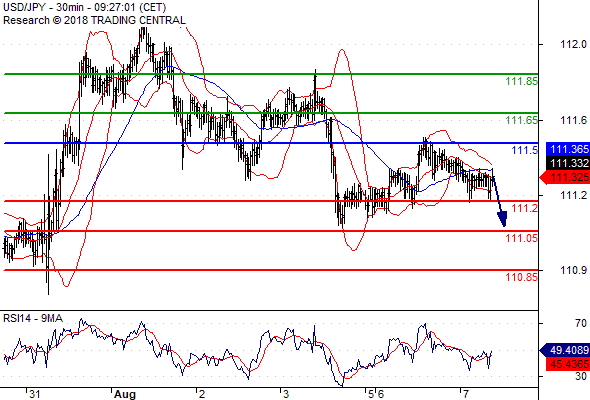Click the 112.0 price axis label

pos(573,44)
